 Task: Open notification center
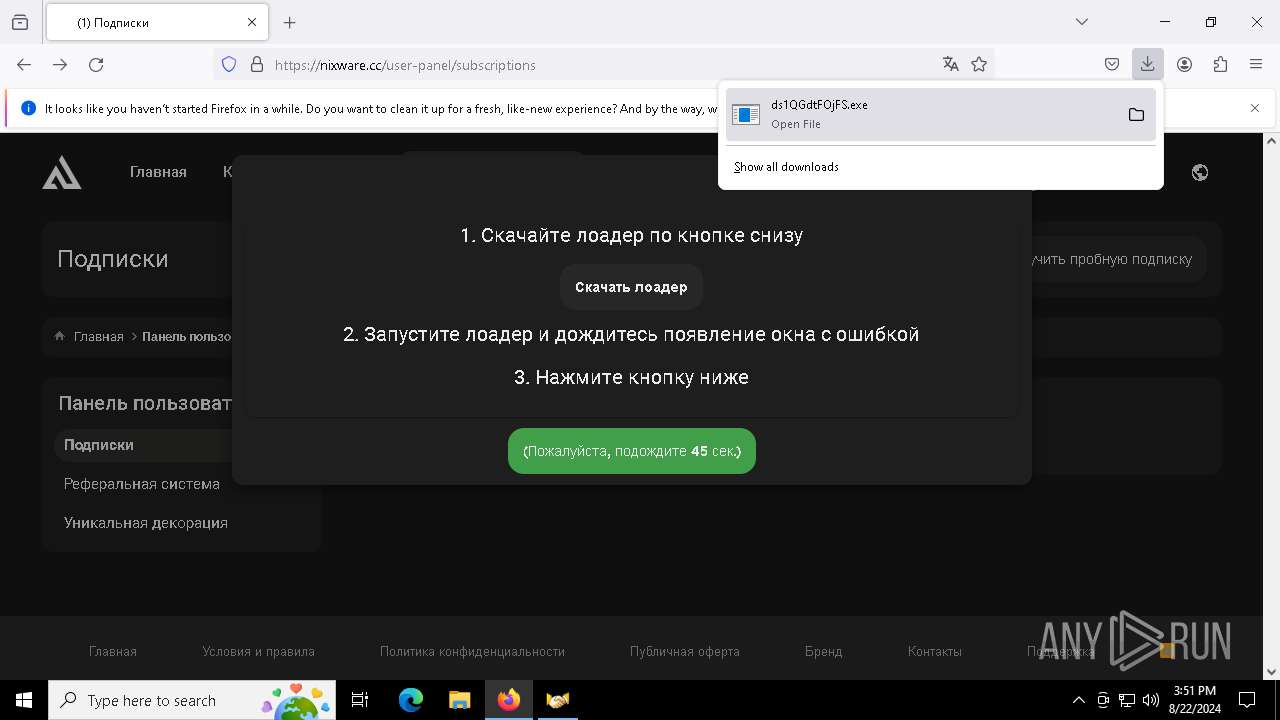[1247, 700]
